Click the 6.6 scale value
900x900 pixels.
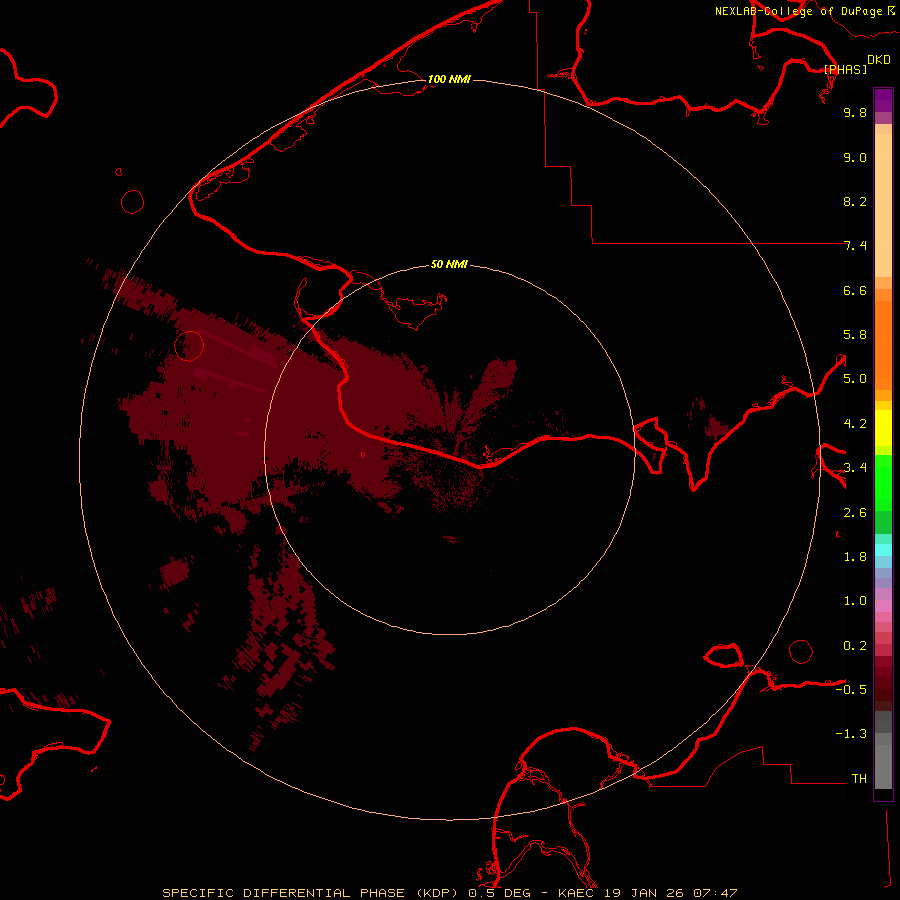pos(855,290)
